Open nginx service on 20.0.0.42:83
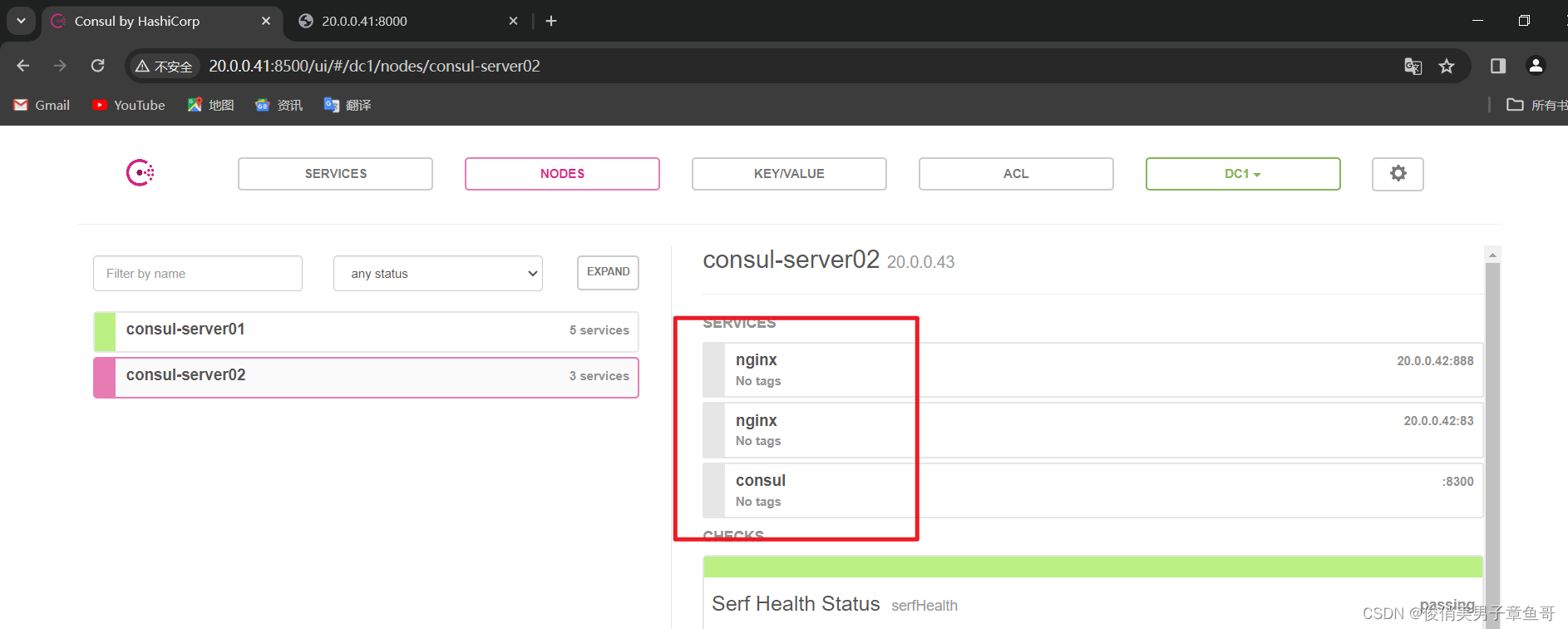1568x629 pixels. click(x=1092, y=430)
